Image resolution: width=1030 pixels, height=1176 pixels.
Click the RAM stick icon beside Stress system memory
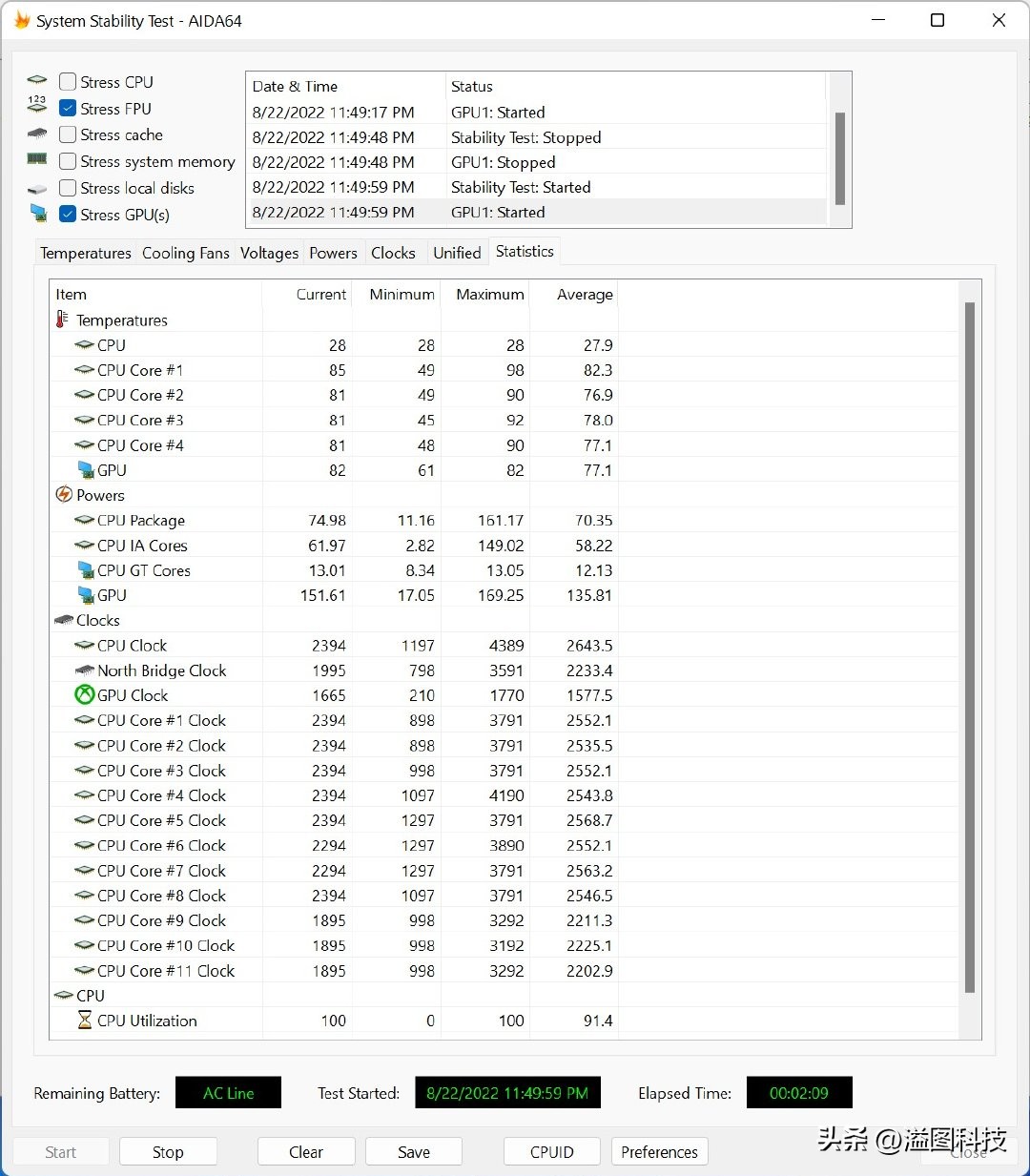click(37, 160)
